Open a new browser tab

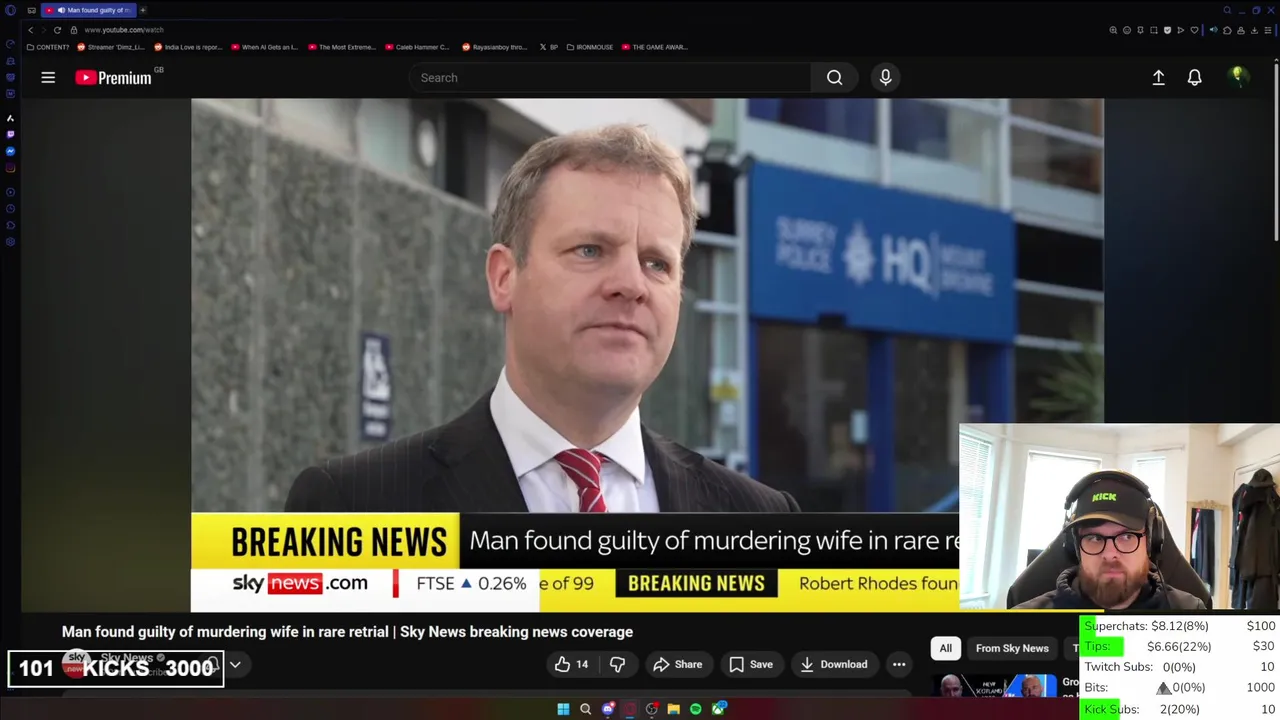[143, 10]
